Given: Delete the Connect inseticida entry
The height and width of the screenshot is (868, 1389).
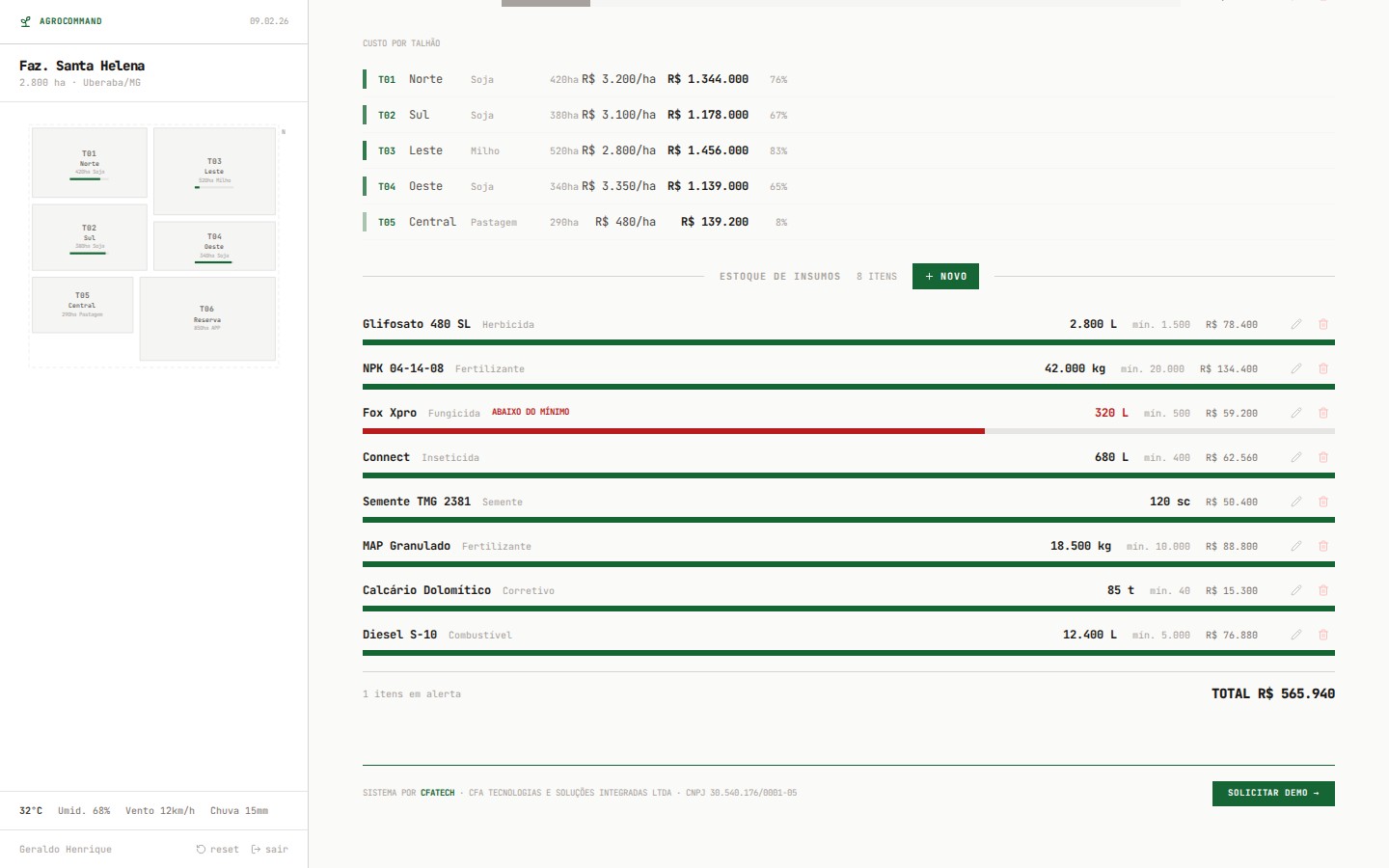Looking at the screenshot, I should click(1322, 457).
